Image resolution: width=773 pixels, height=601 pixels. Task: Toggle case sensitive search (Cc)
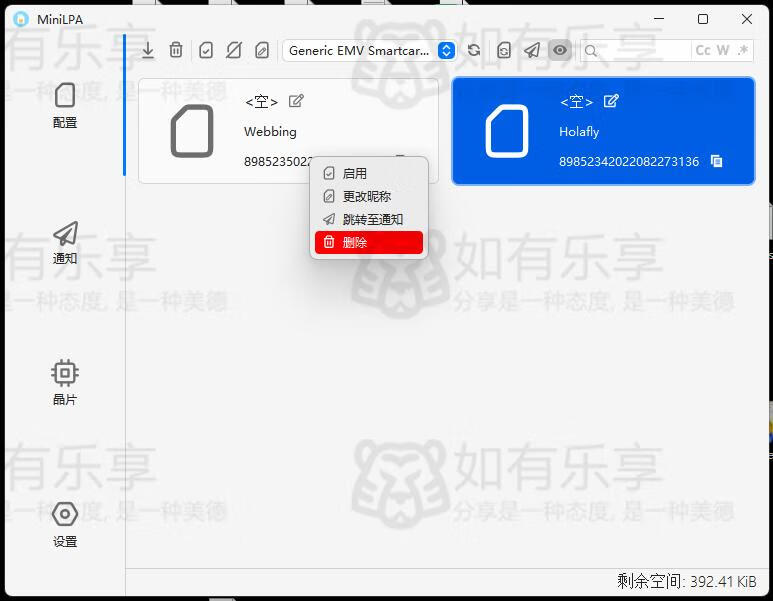click(703, 50)
